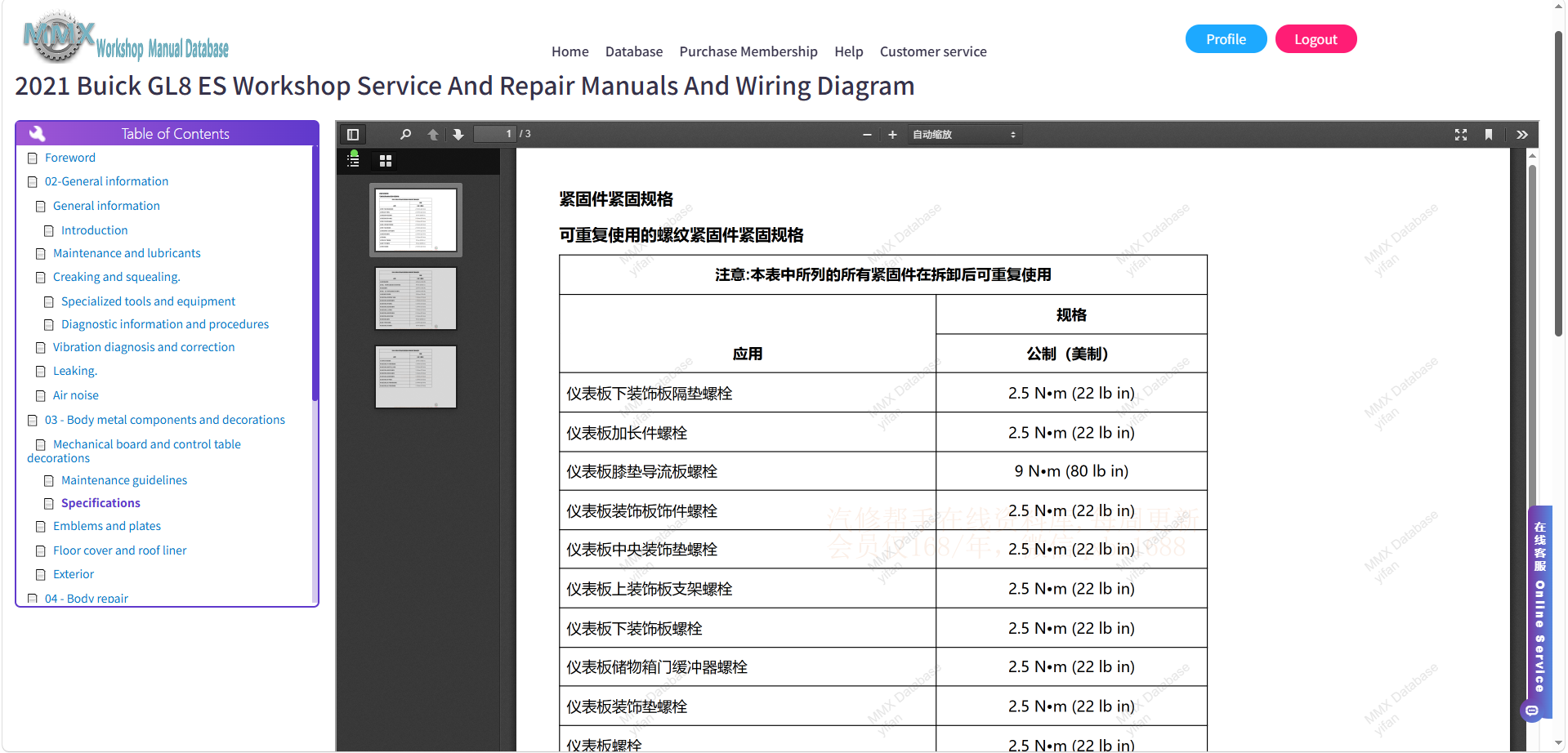Image resolution: width=1568 pixels, height=753 pixels.
Task: Open the zoom level dropdown 自动缩放
Action: pos(964,135)
